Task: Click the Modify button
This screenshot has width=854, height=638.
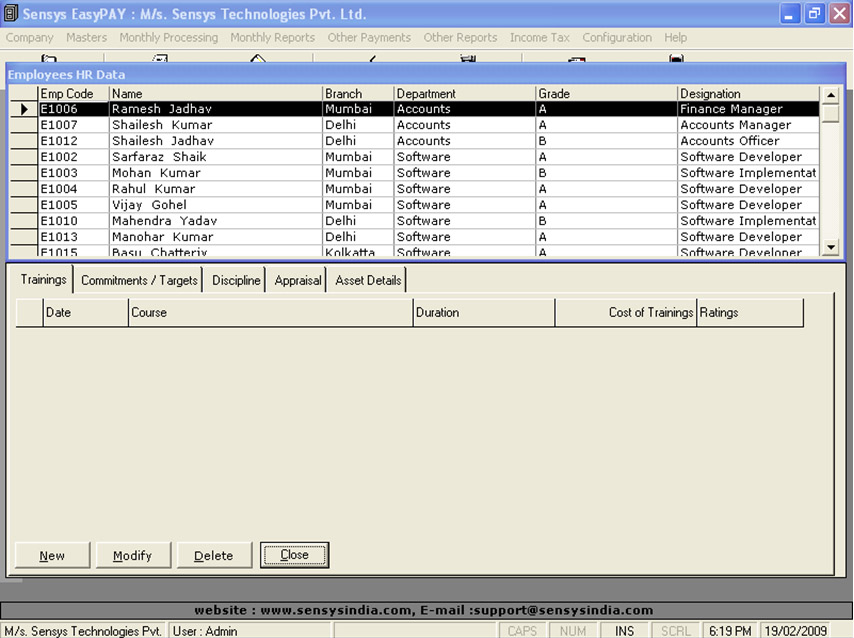Action: [x=133, y=555]
